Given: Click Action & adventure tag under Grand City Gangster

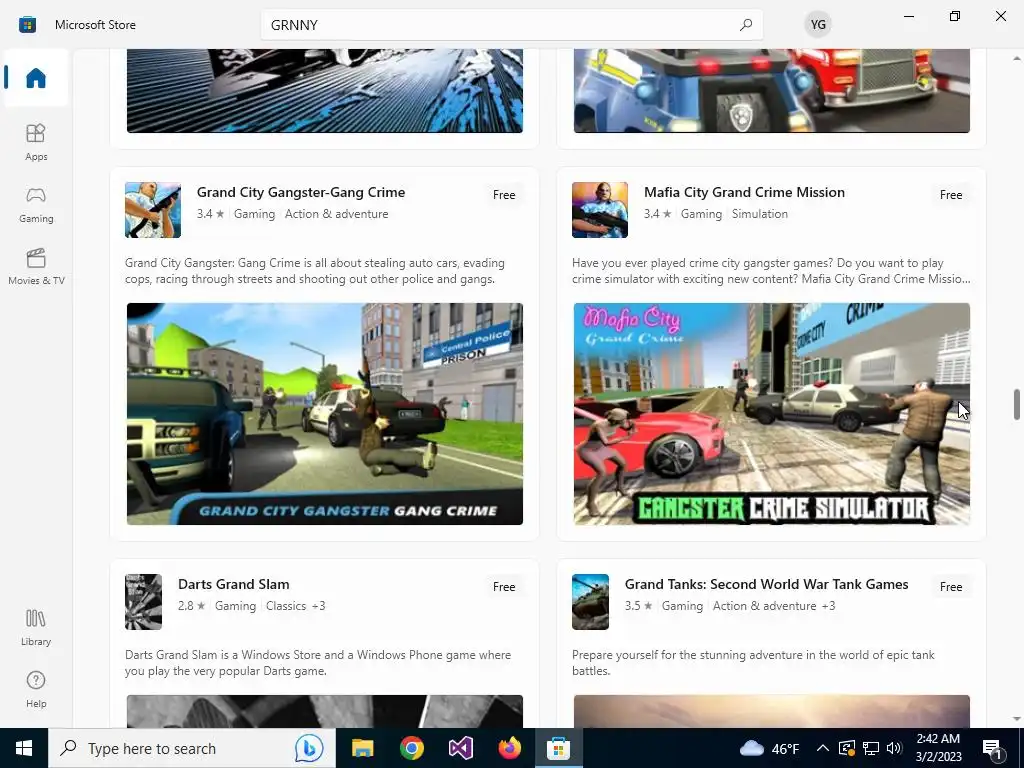Looking at the screenshot, I should tap(336, 214).
